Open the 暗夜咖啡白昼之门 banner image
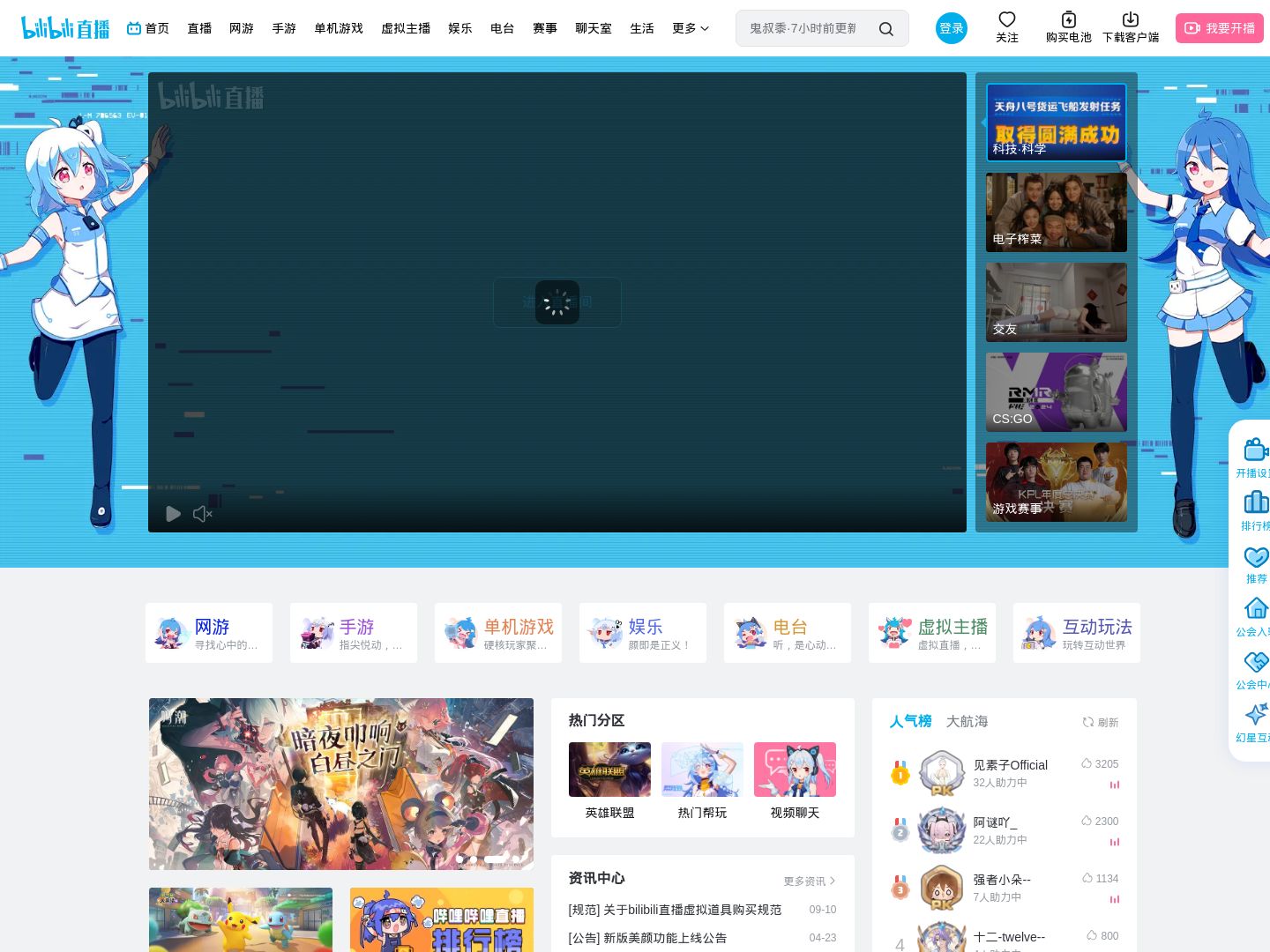 click(x=341, y=784)
